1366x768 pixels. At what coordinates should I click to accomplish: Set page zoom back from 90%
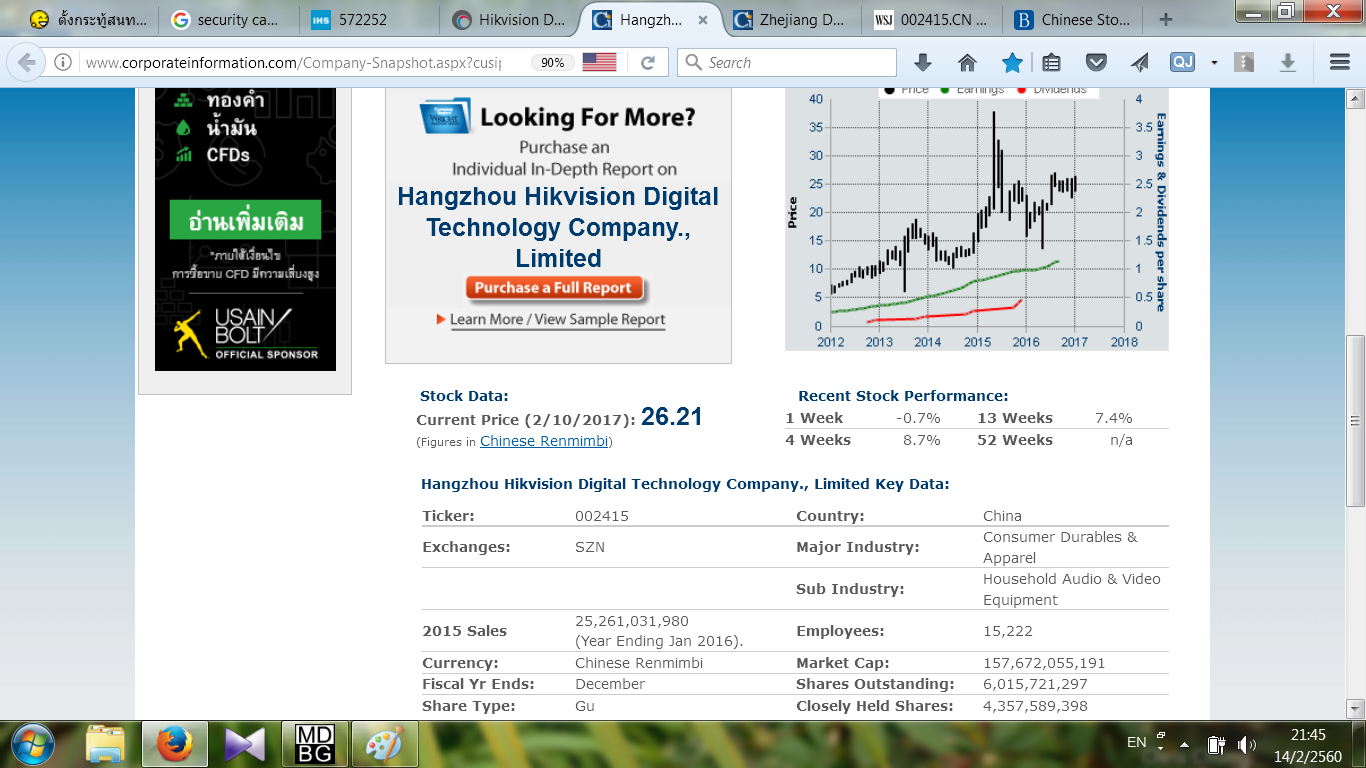[552, 62]
